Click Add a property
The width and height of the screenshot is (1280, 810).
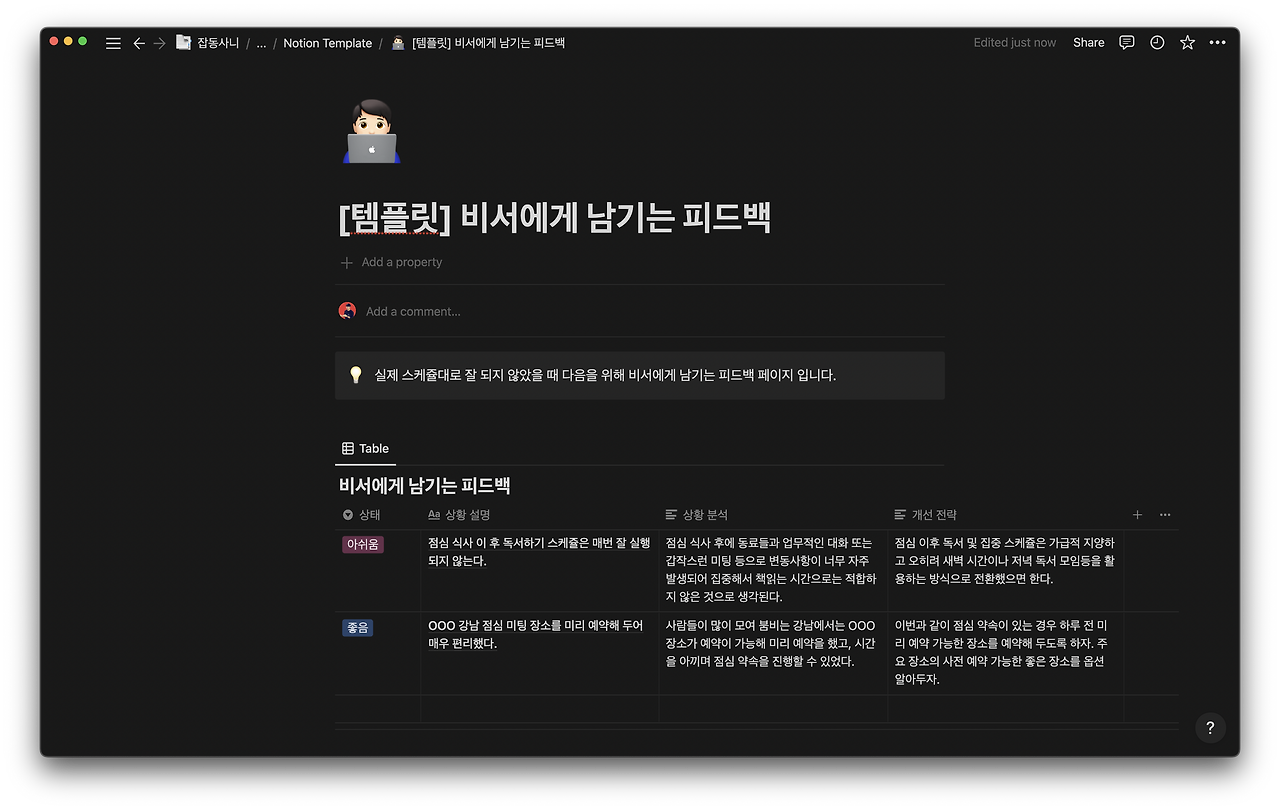tap(402, 262)
